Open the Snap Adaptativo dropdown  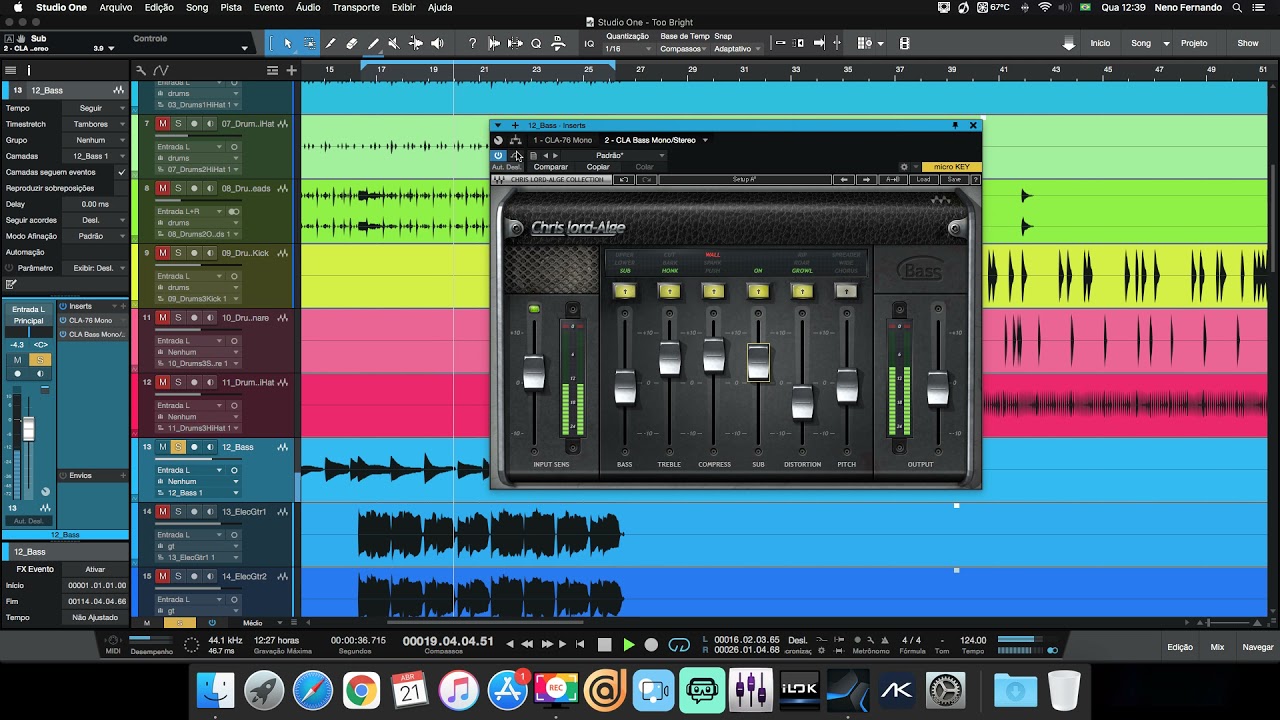click(x=736, y=49)
